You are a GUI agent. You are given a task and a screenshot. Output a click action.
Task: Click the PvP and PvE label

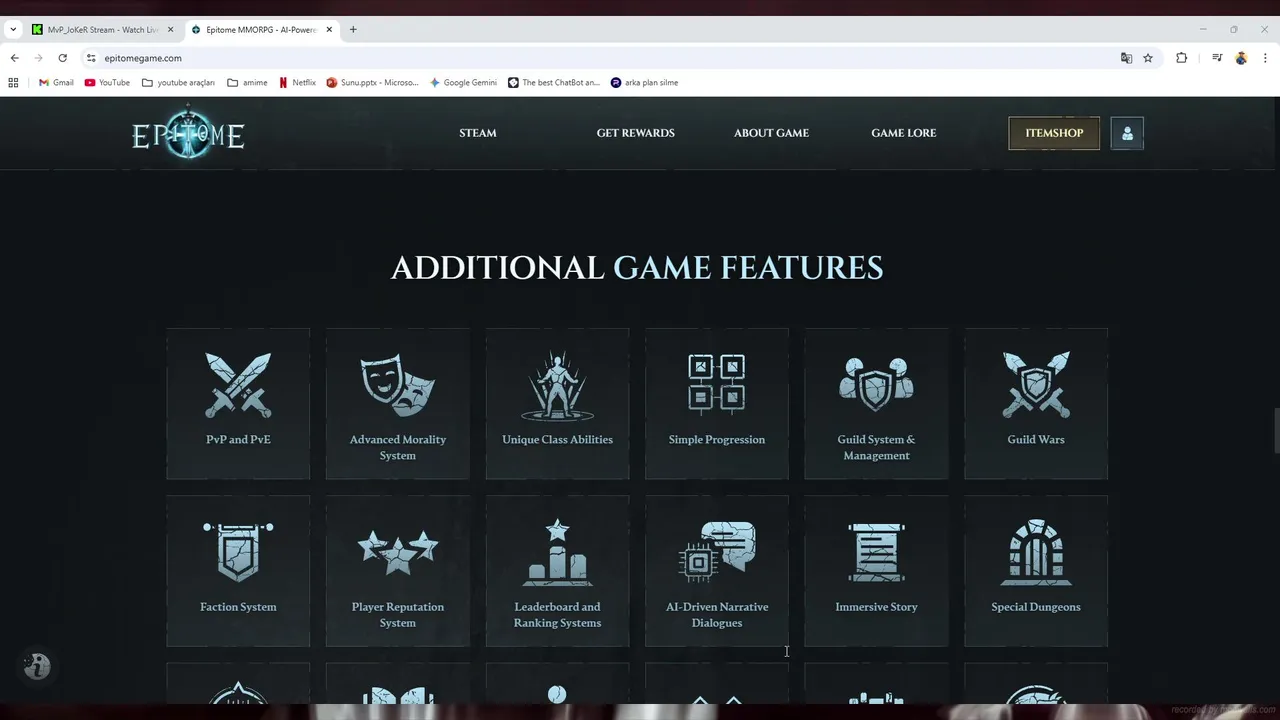point(238,439)
